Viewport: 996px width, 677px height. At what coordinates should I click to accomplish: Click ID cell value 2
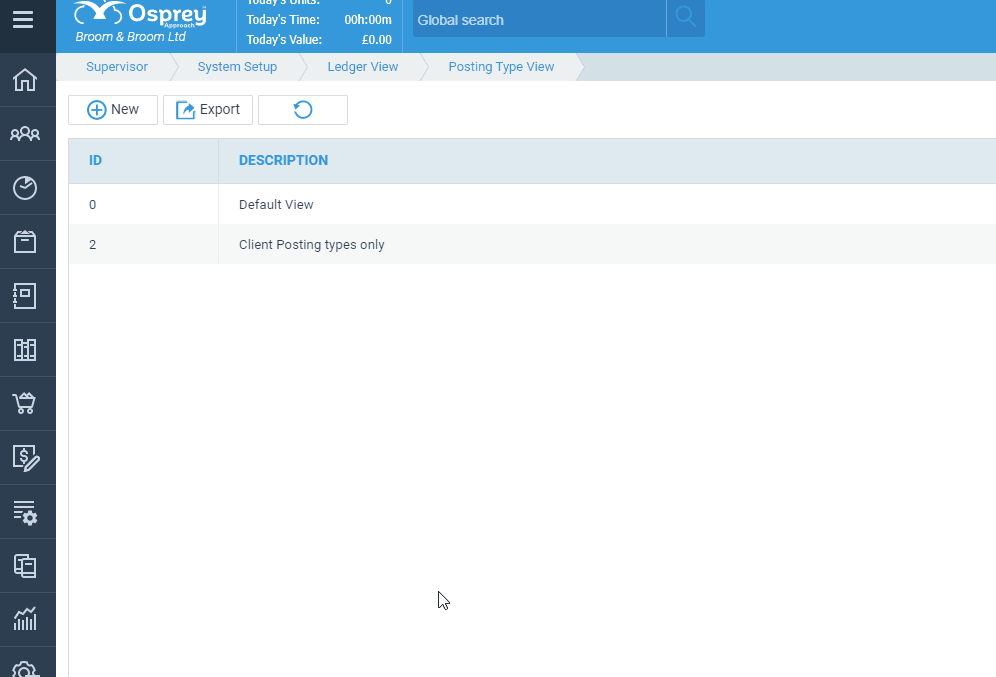93,245
